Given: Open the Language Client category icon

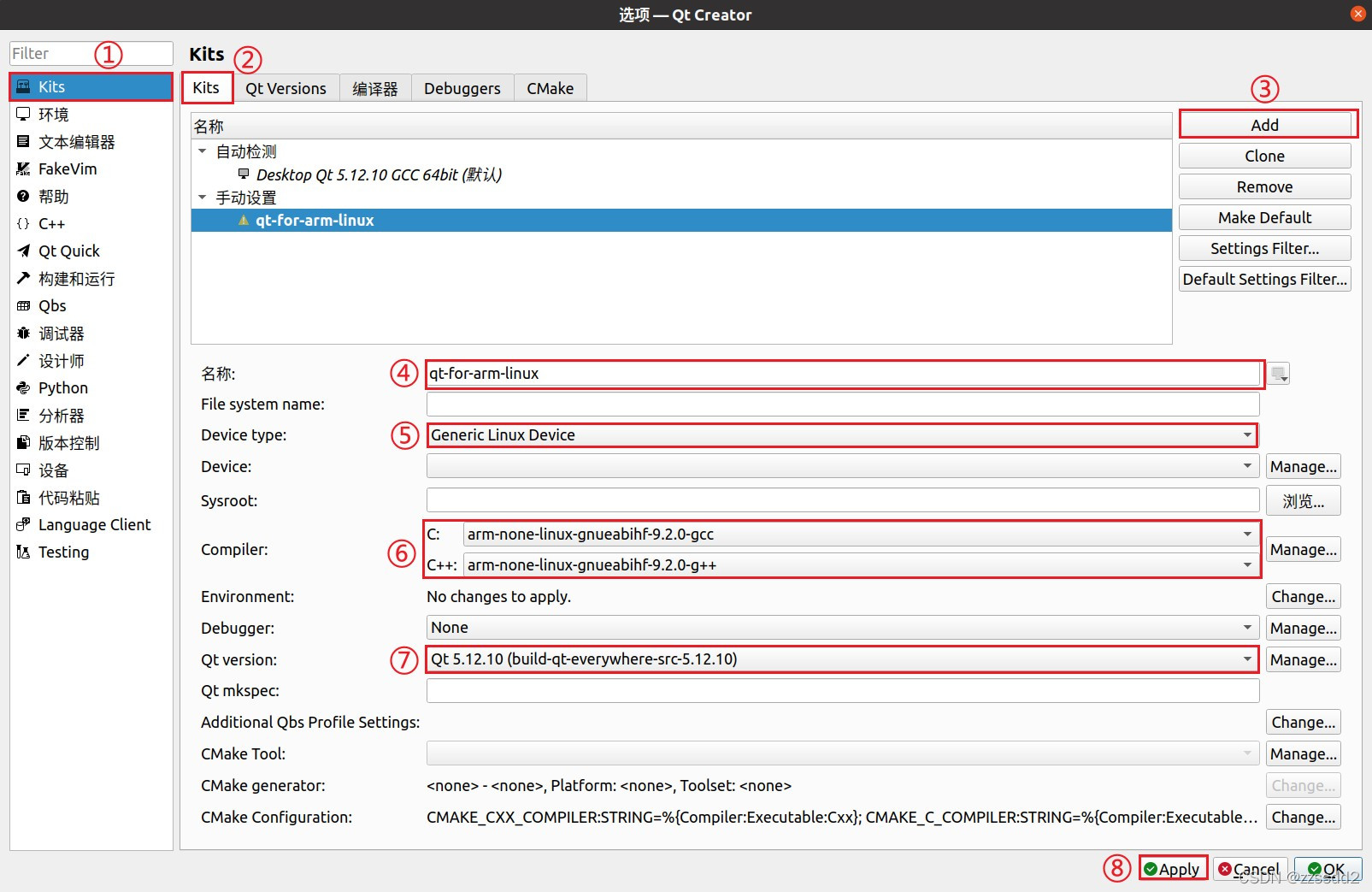Looking at the screenshot, I should [23, 524].
